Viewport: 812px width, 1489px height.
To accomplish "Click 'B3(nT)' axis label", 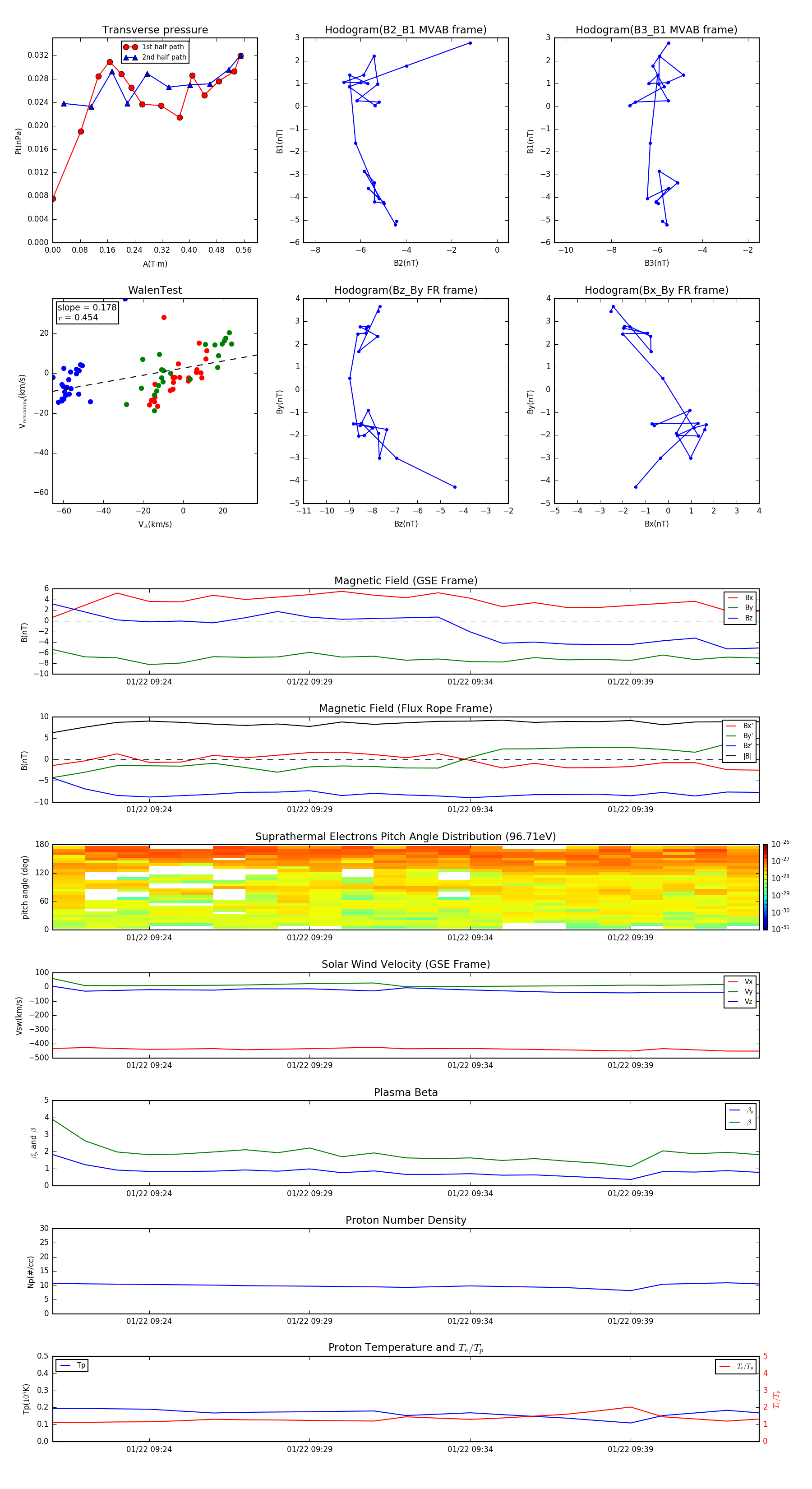I will 656,263.
